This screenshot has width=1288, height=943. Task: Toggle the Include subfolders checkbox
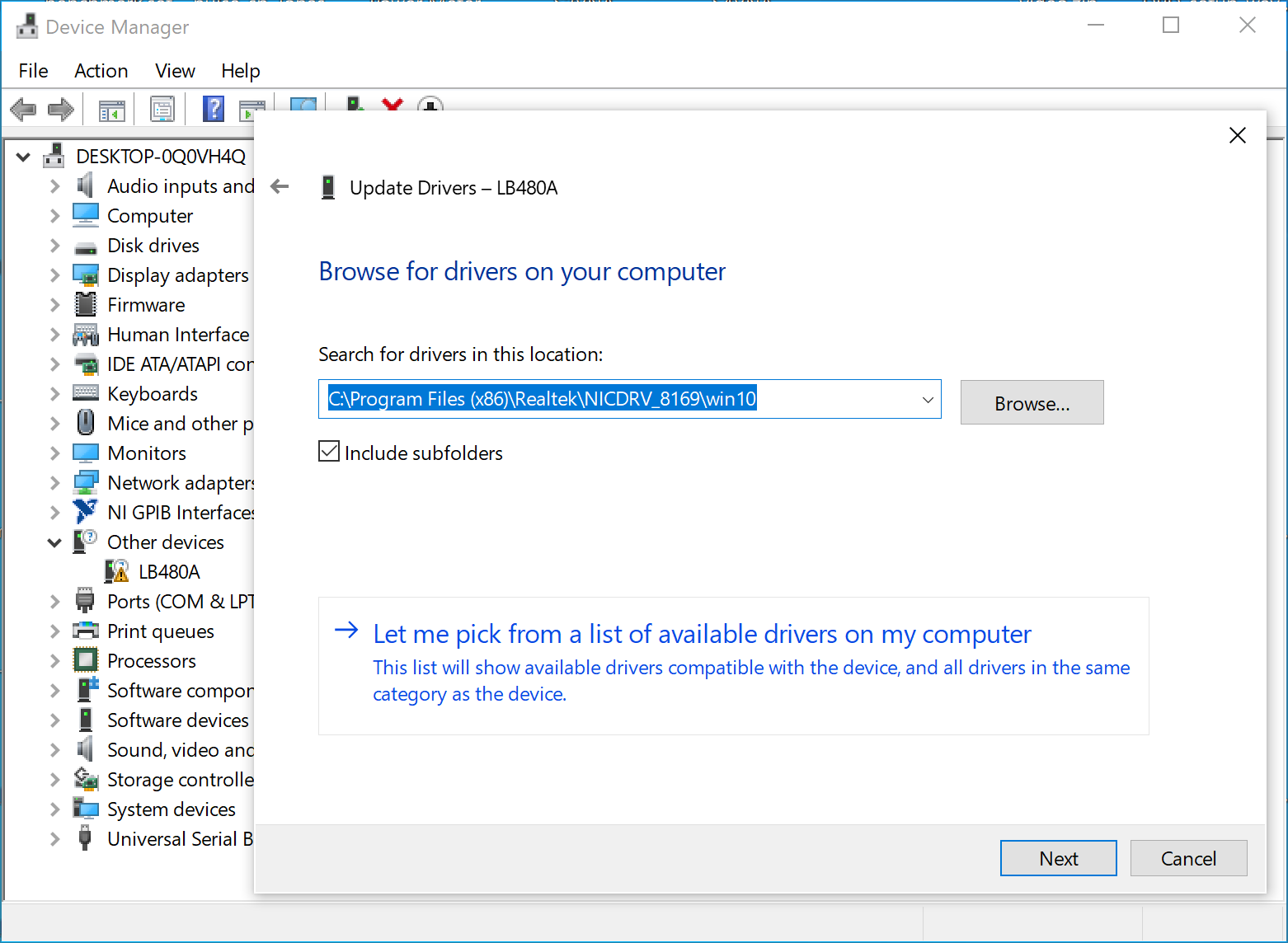click(329, 451)
